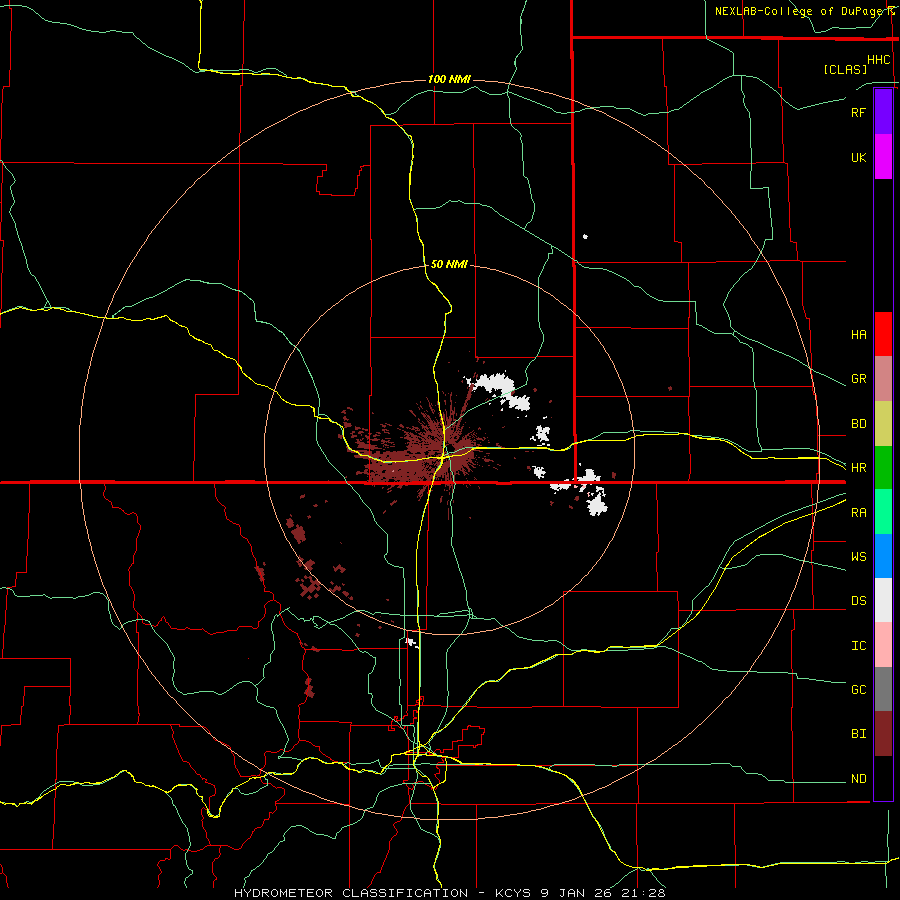Click the 'BD' legend label
The width and height of the screenshot is (900, 900).
pyautogui.click(x=858, y=424)
